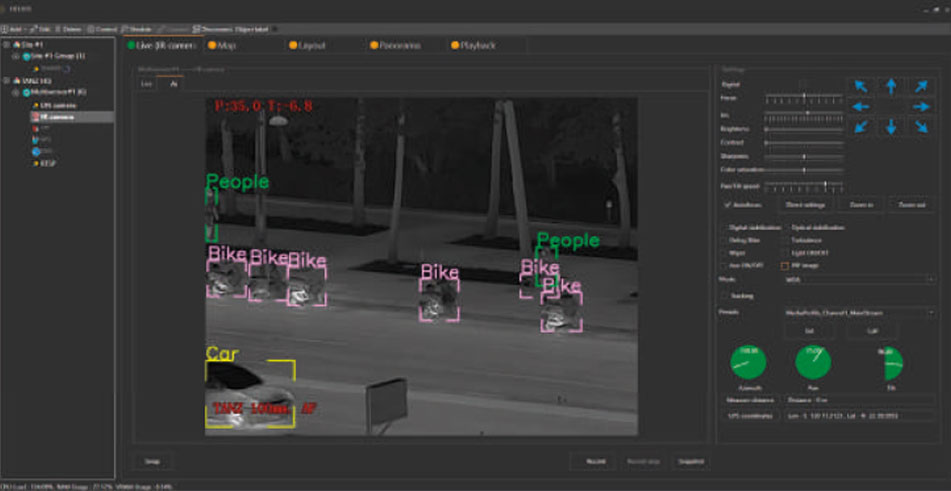
Task: Adjust the Color saturation slider
Action: tap(804, 170)
